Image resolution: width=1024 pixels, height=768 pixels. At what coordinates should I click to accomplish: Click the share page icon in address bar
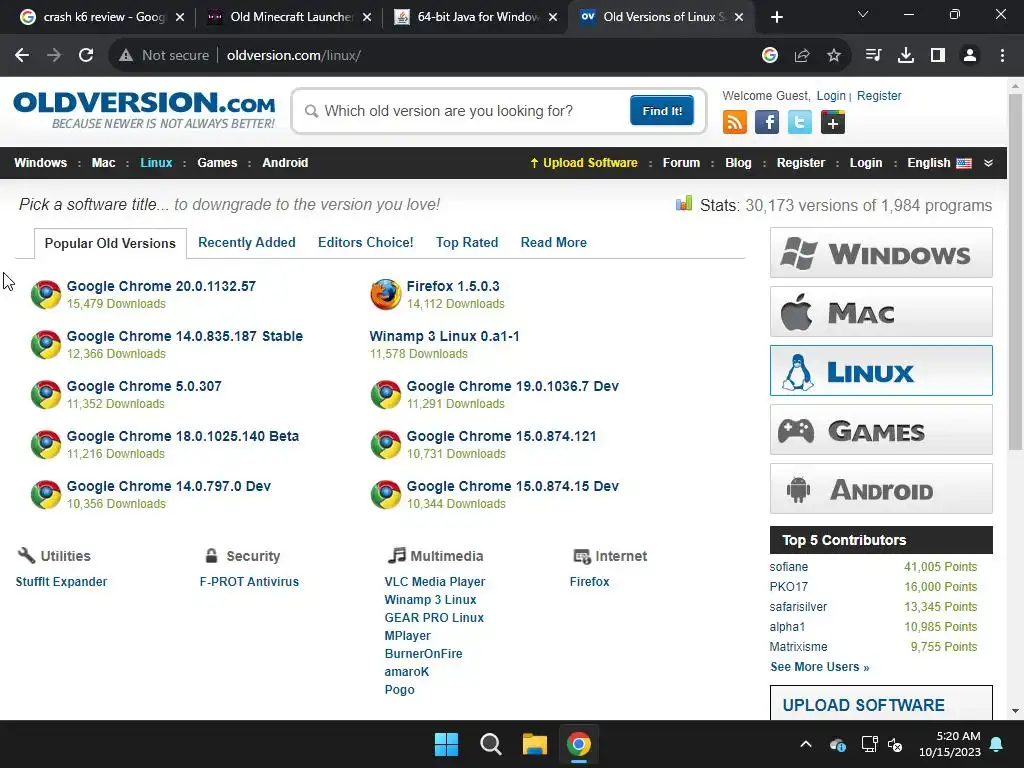pyautogui.click(x=802, y=56)
